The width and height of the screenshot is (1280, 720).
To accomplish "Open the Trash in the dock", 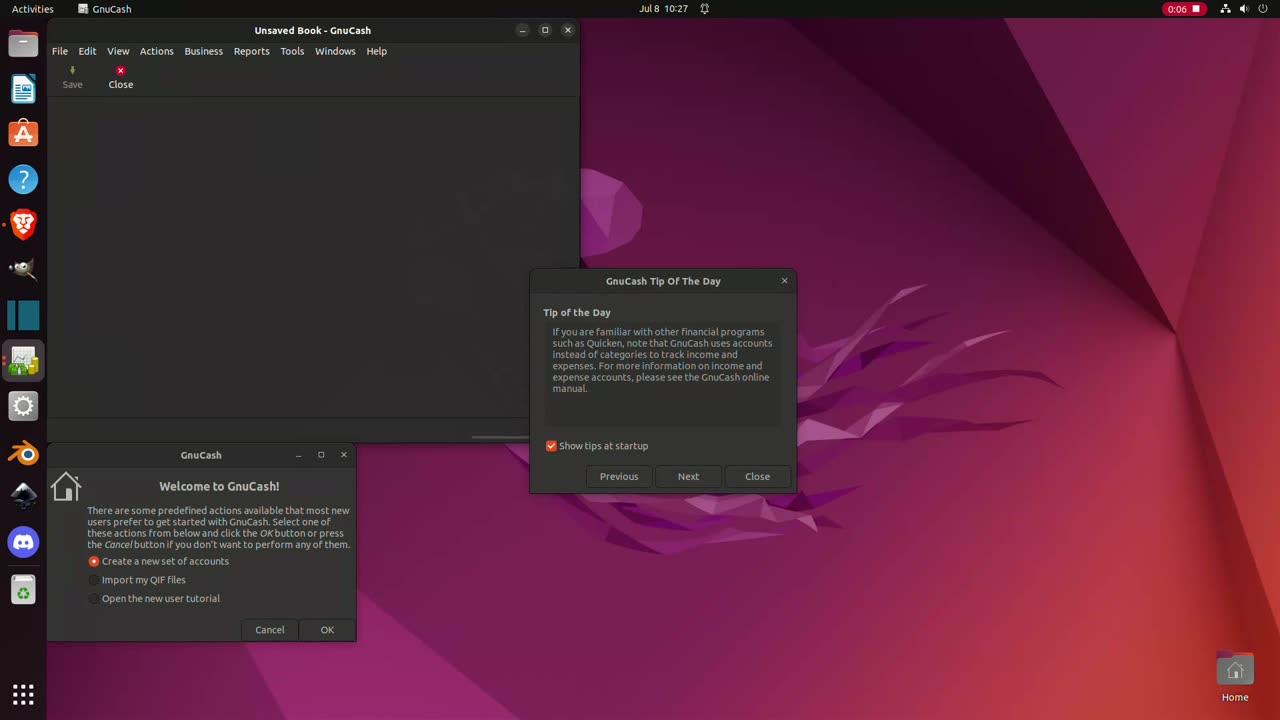I will pos(23,590).
